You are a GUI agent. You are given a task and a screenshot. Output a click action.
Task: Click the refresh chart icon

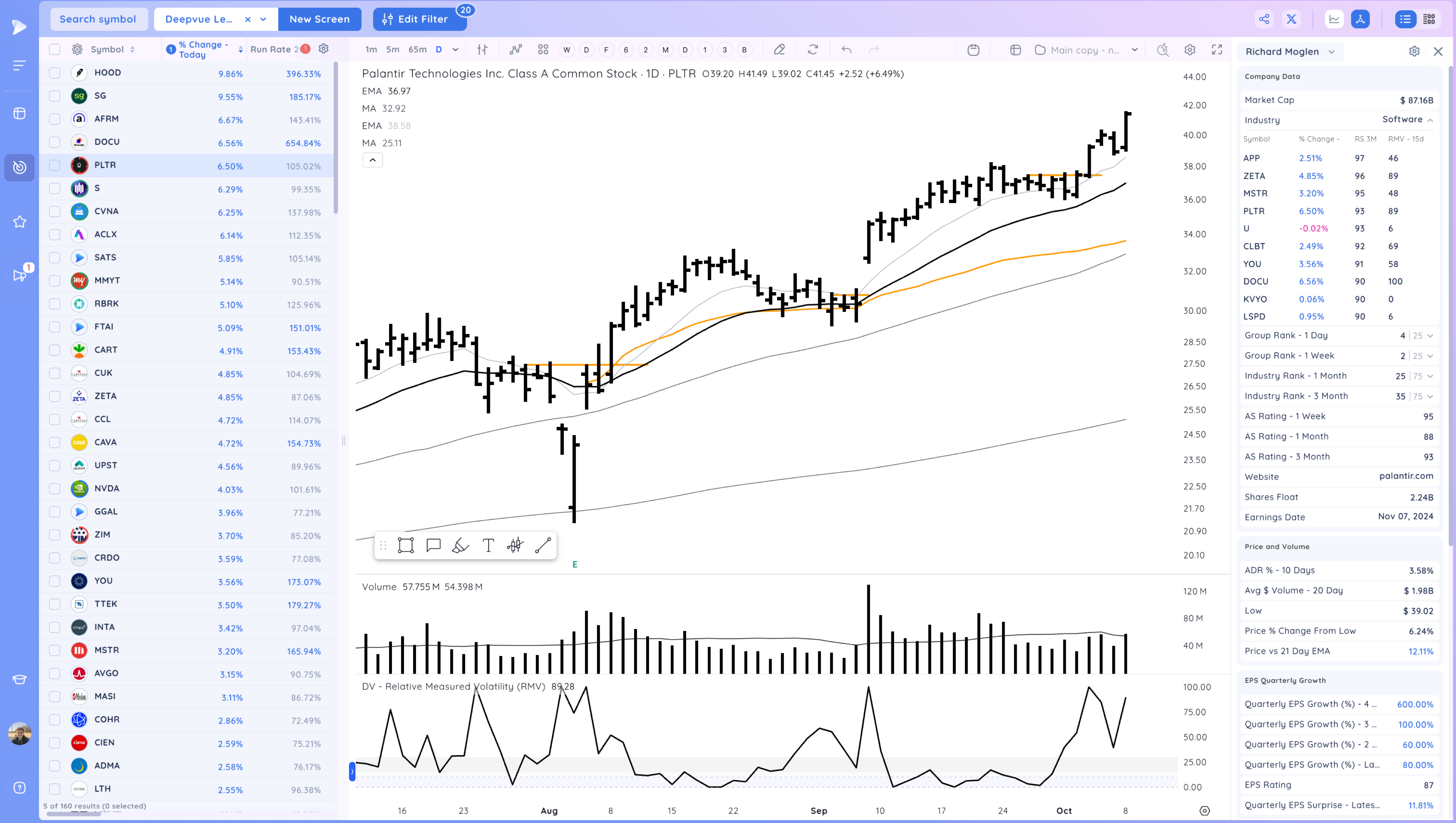(812, 50)
